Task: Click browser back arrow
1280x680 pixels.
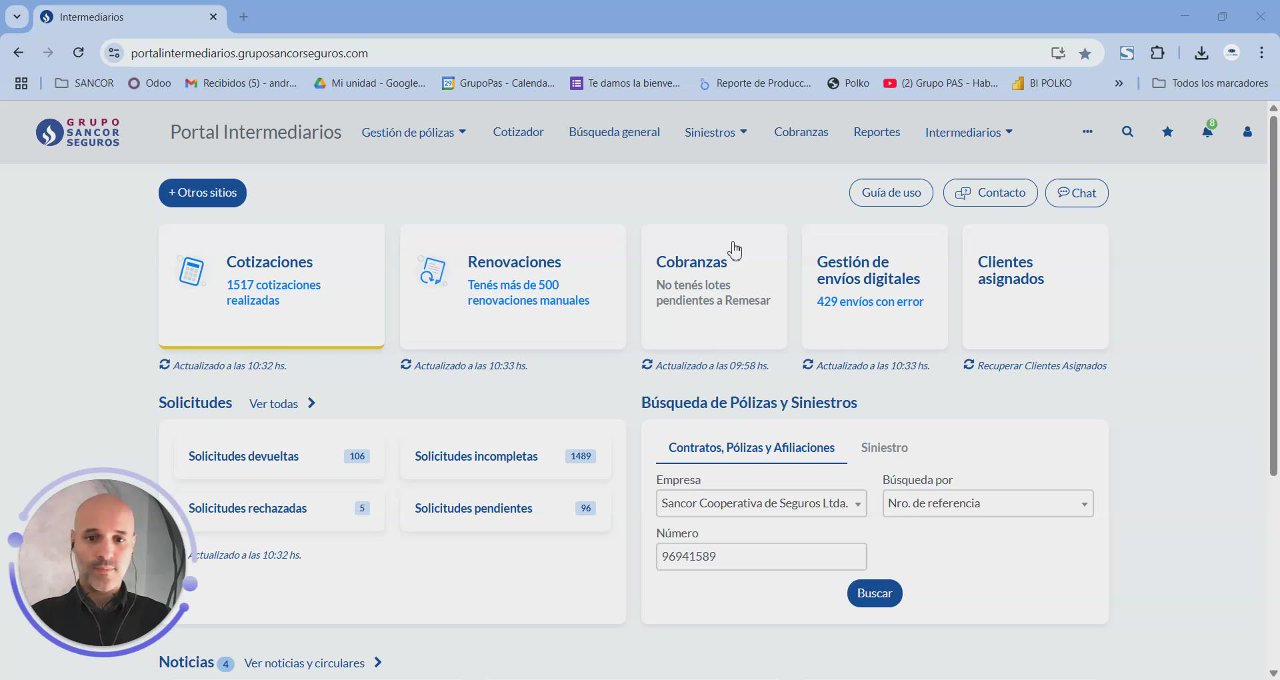Action: pos(18,53)
